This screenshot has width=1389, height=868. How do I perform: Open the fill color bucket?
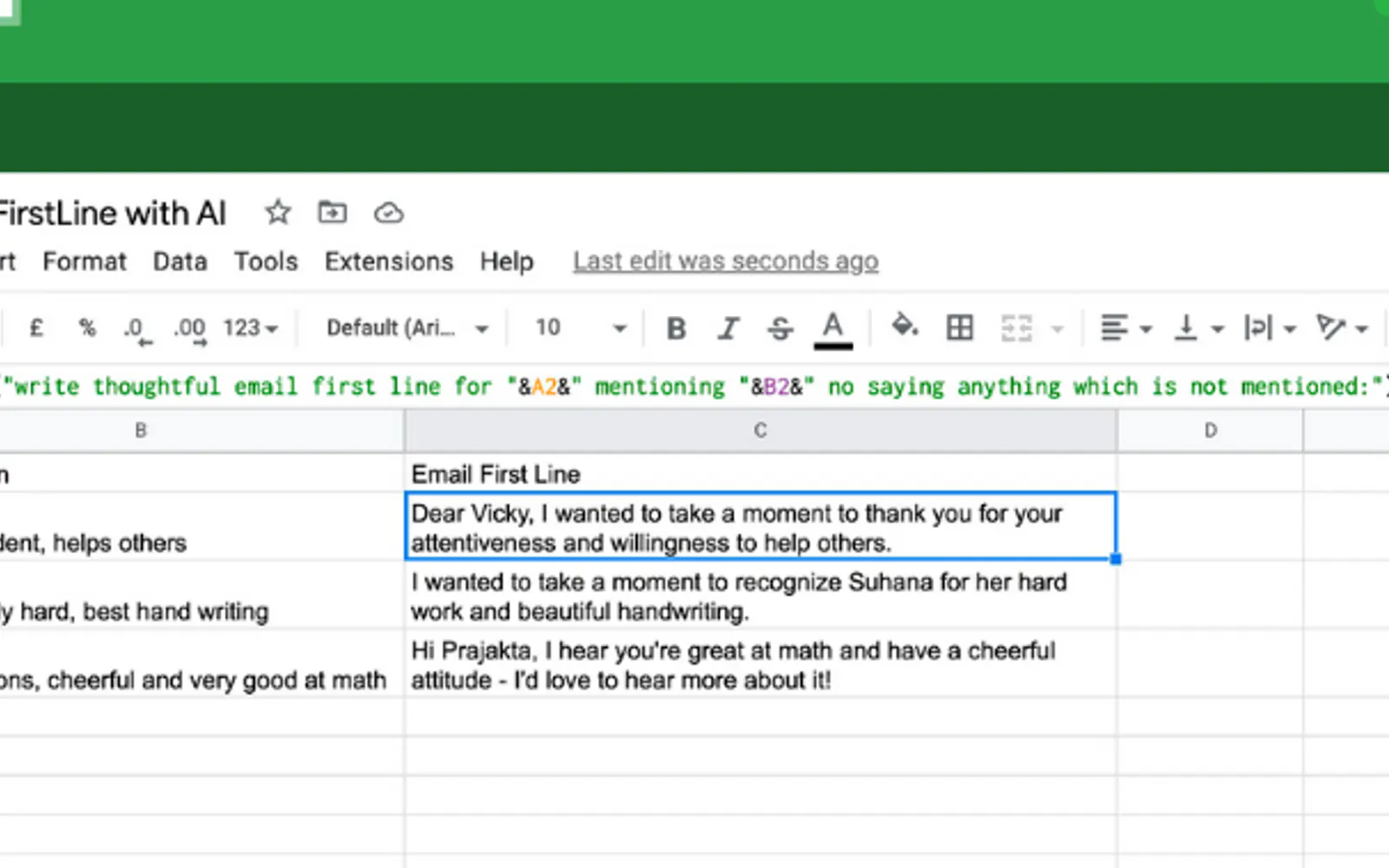tap(905, 327)
